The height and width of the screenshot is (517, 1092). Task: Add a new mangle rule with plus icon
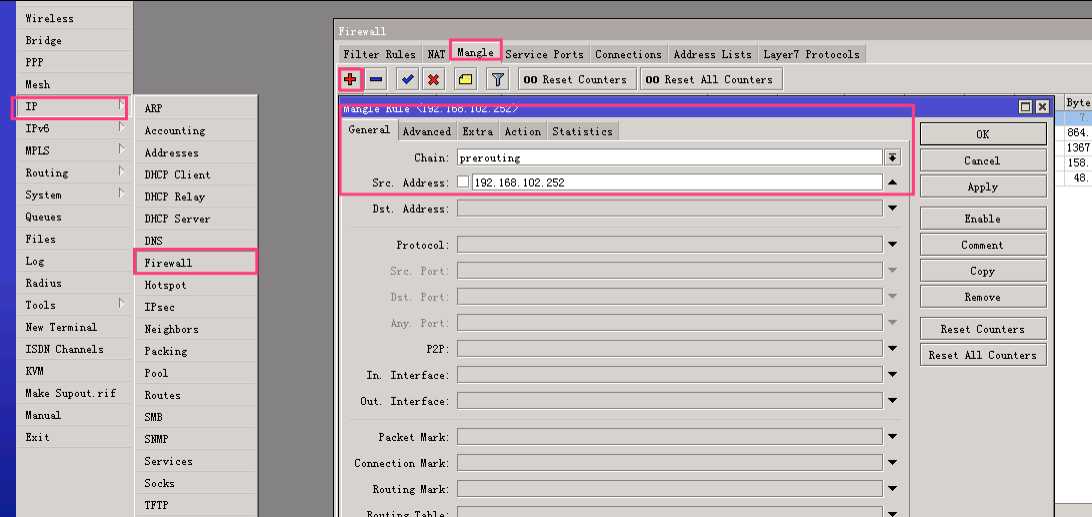[x=350, y=79]
